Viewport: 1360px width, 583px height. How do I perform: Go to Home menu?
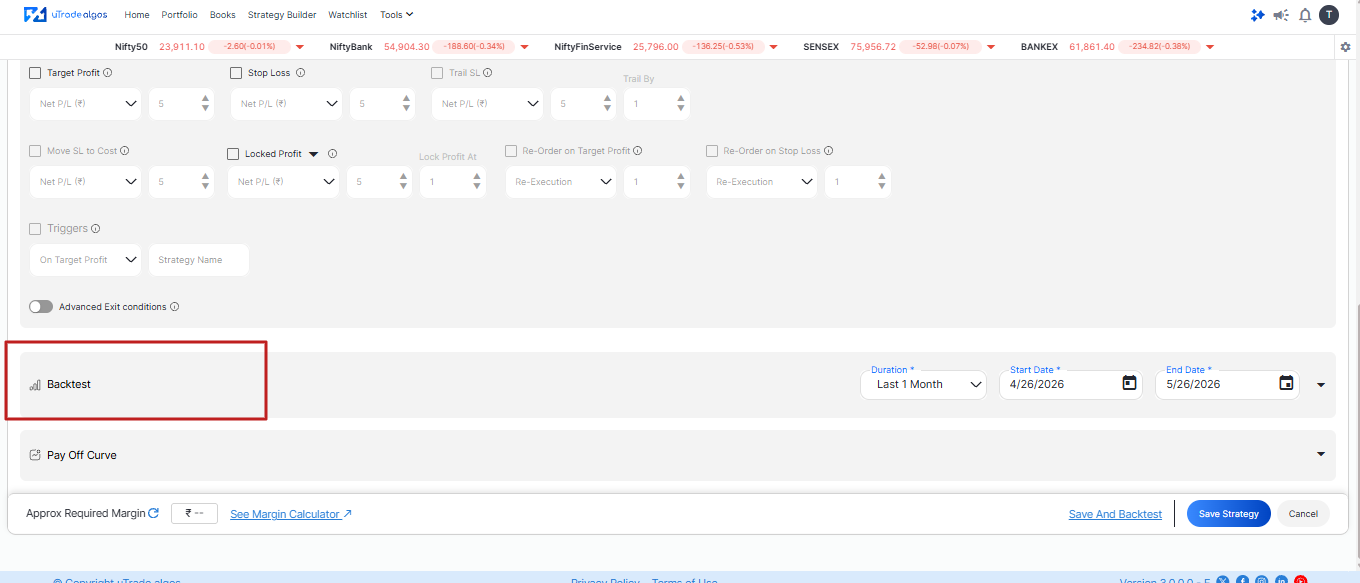point(137,15)
